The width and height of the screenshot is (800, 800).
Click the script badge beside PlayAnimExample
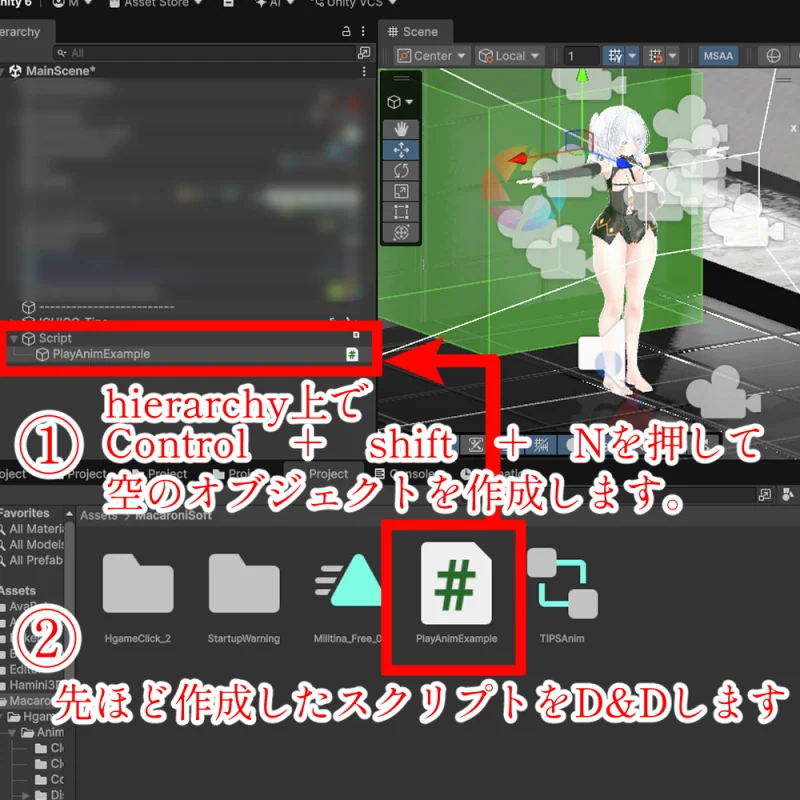[352, 354]
